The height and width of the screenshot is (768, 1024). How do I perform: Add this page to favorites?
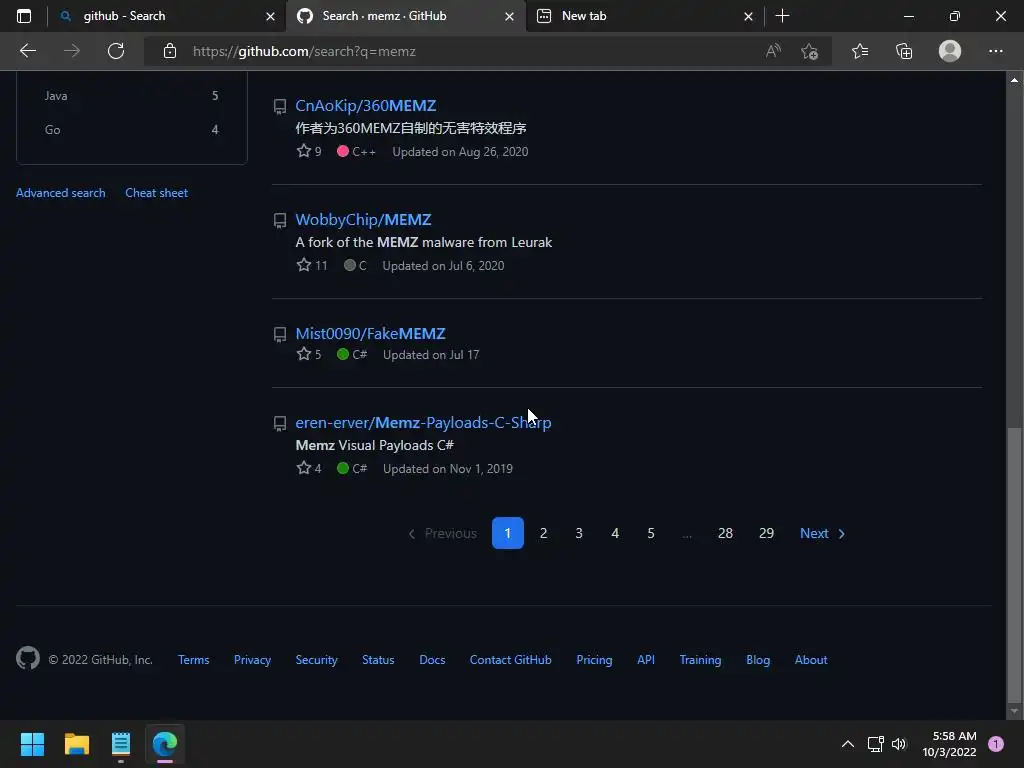click(x=810, y=51)
